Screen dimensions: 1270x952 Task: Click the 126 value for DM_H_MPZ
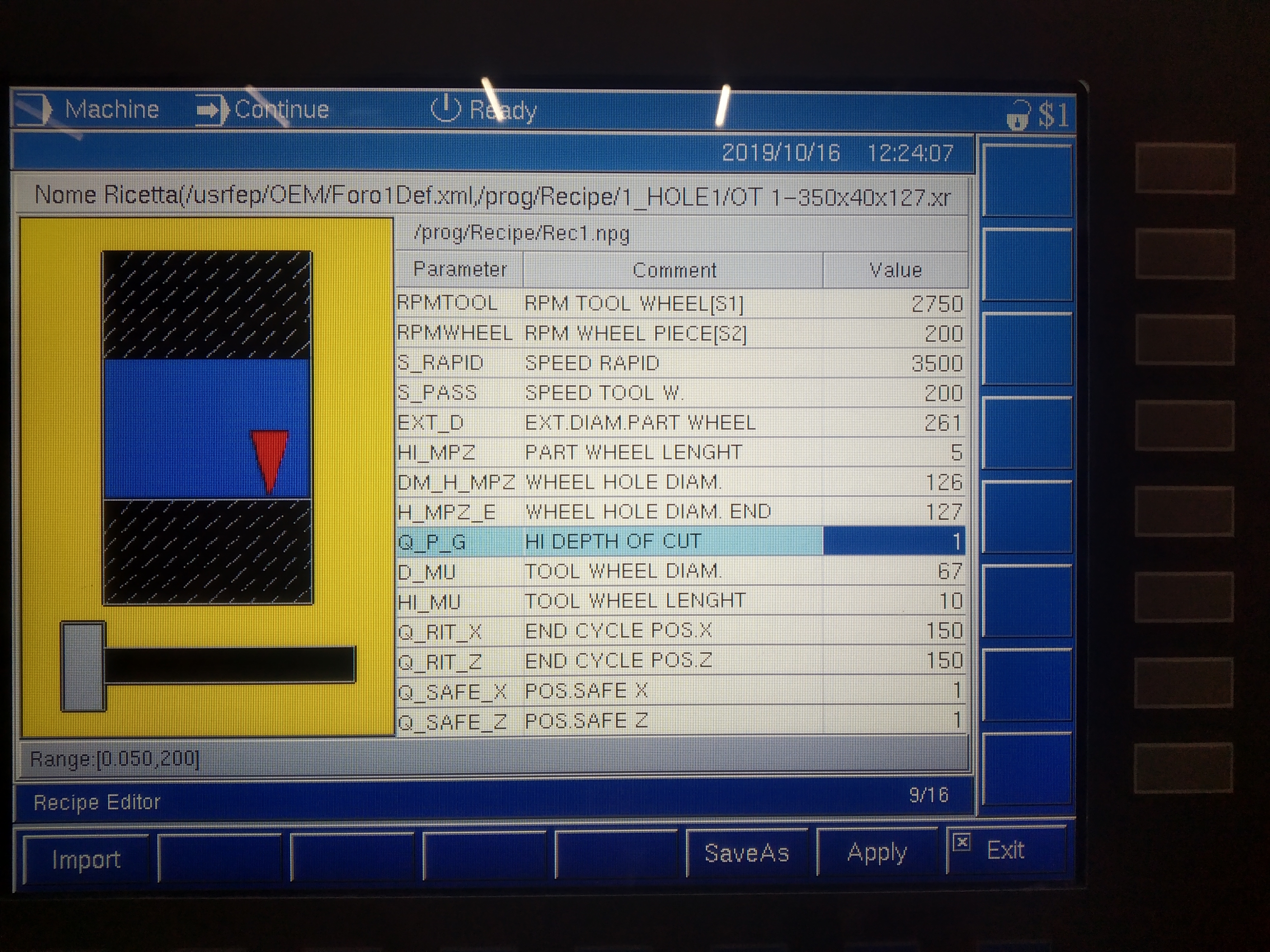944,482
